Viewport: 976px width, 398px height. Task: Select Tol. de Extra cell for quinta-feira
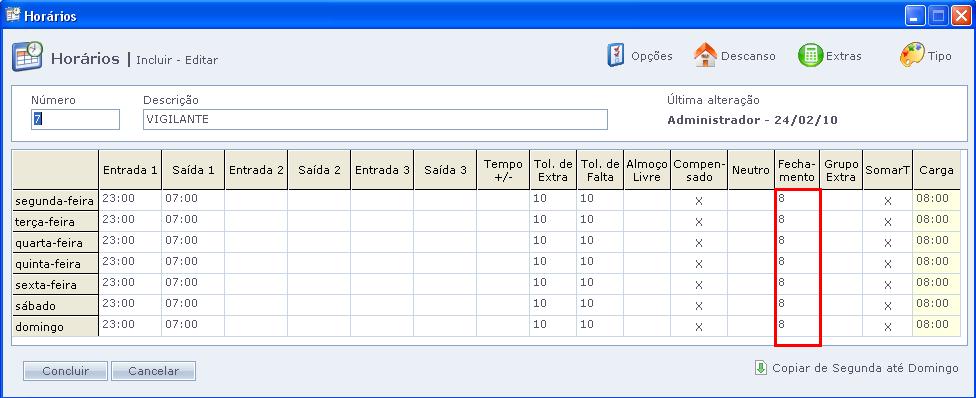[553, 264]
